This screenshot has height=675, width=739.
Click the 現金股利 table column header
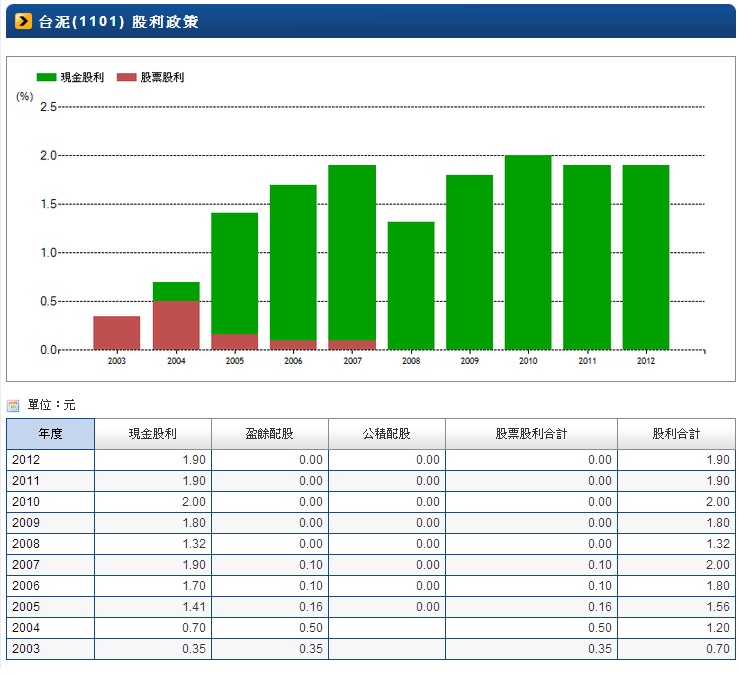pos(153,434)
